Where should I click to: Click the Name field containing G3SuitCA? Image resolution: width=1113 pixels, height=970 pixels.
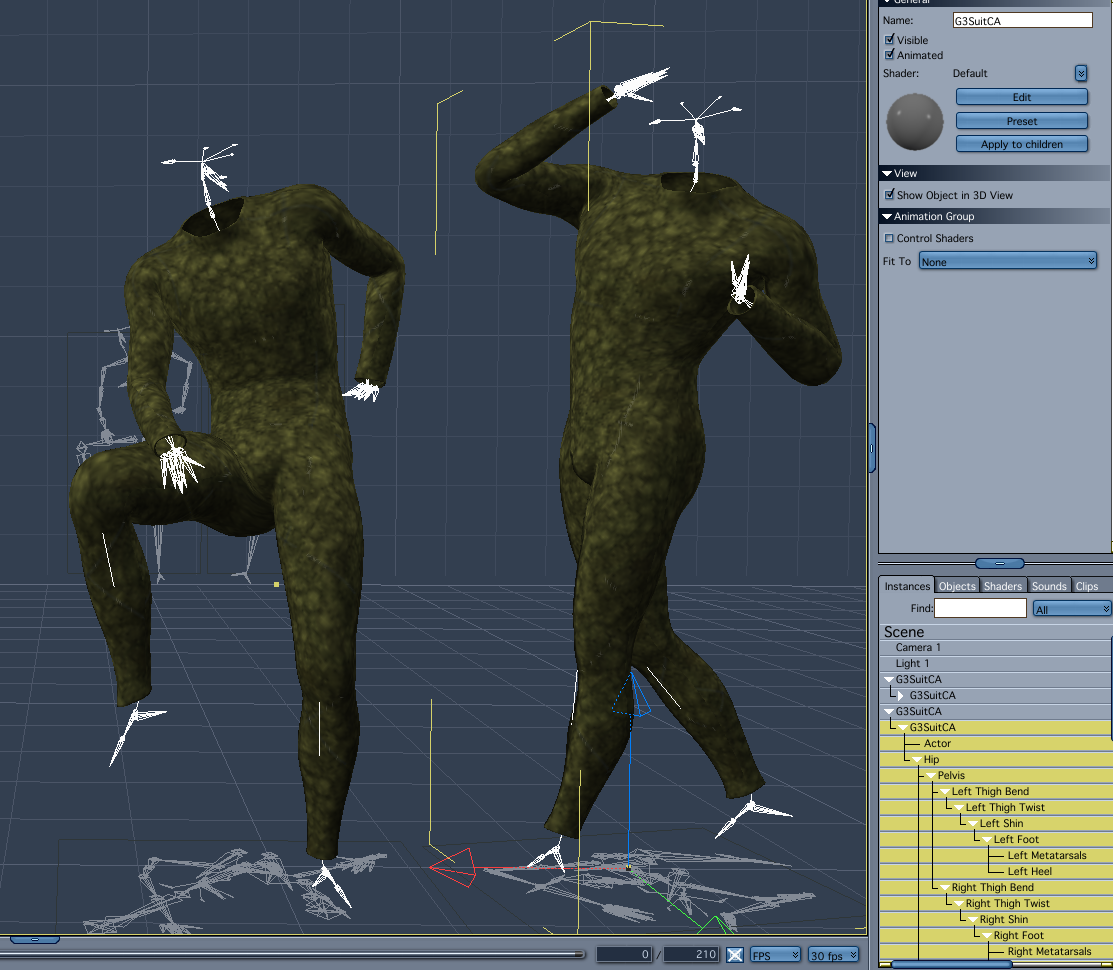[1022, 21]
